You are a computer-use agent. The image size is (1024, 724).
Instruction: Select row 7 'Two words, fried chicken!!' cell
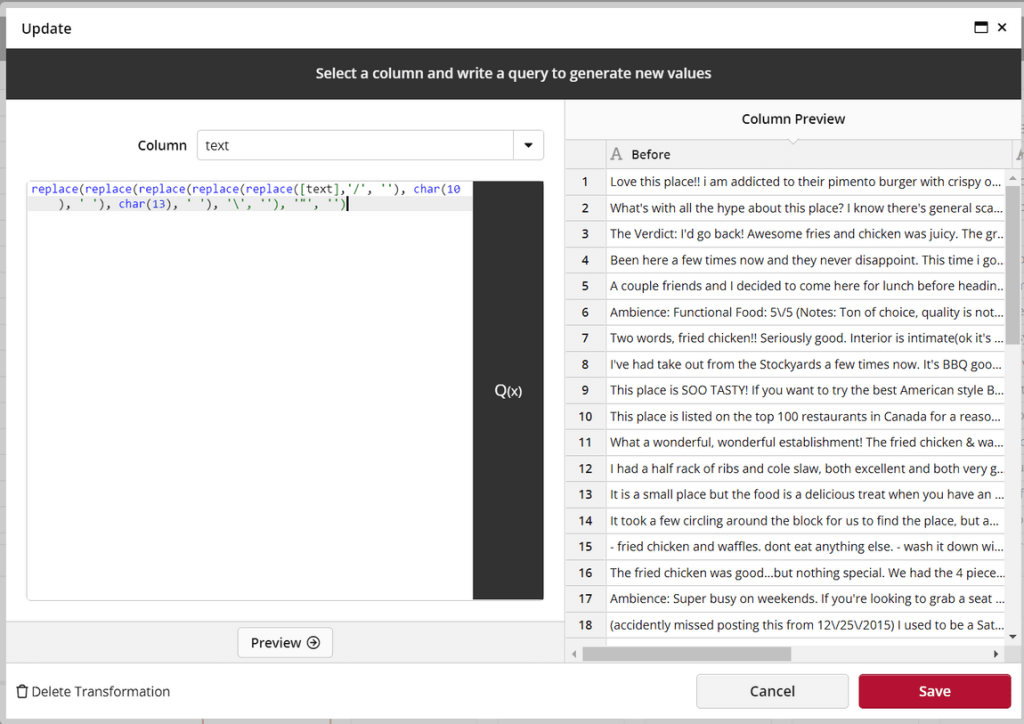point(806,338)
